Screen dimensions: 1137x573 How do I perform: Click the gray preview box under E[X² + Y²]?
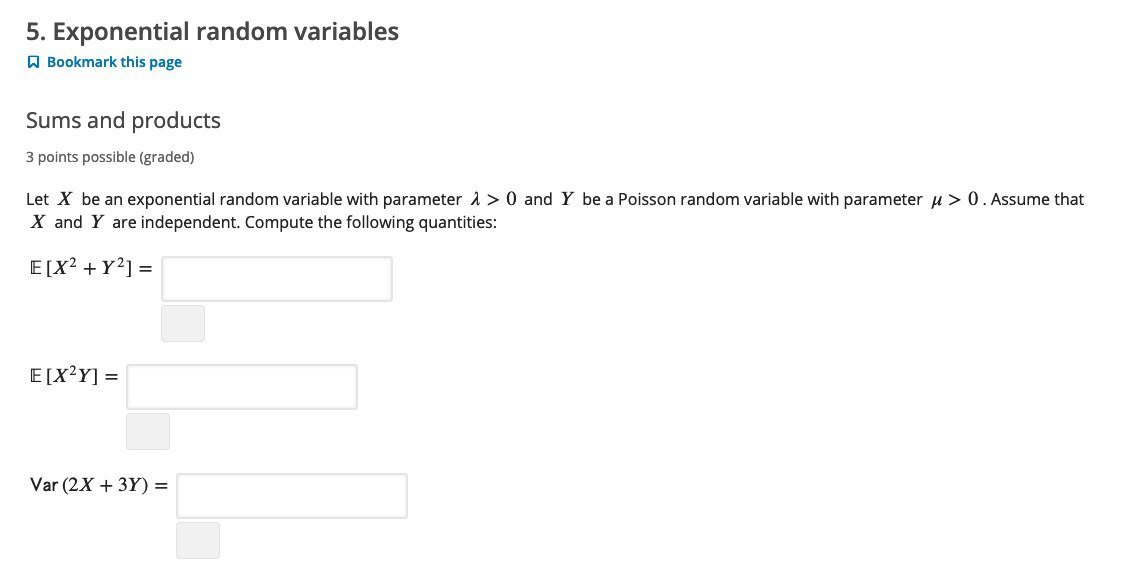click(183, 323)
